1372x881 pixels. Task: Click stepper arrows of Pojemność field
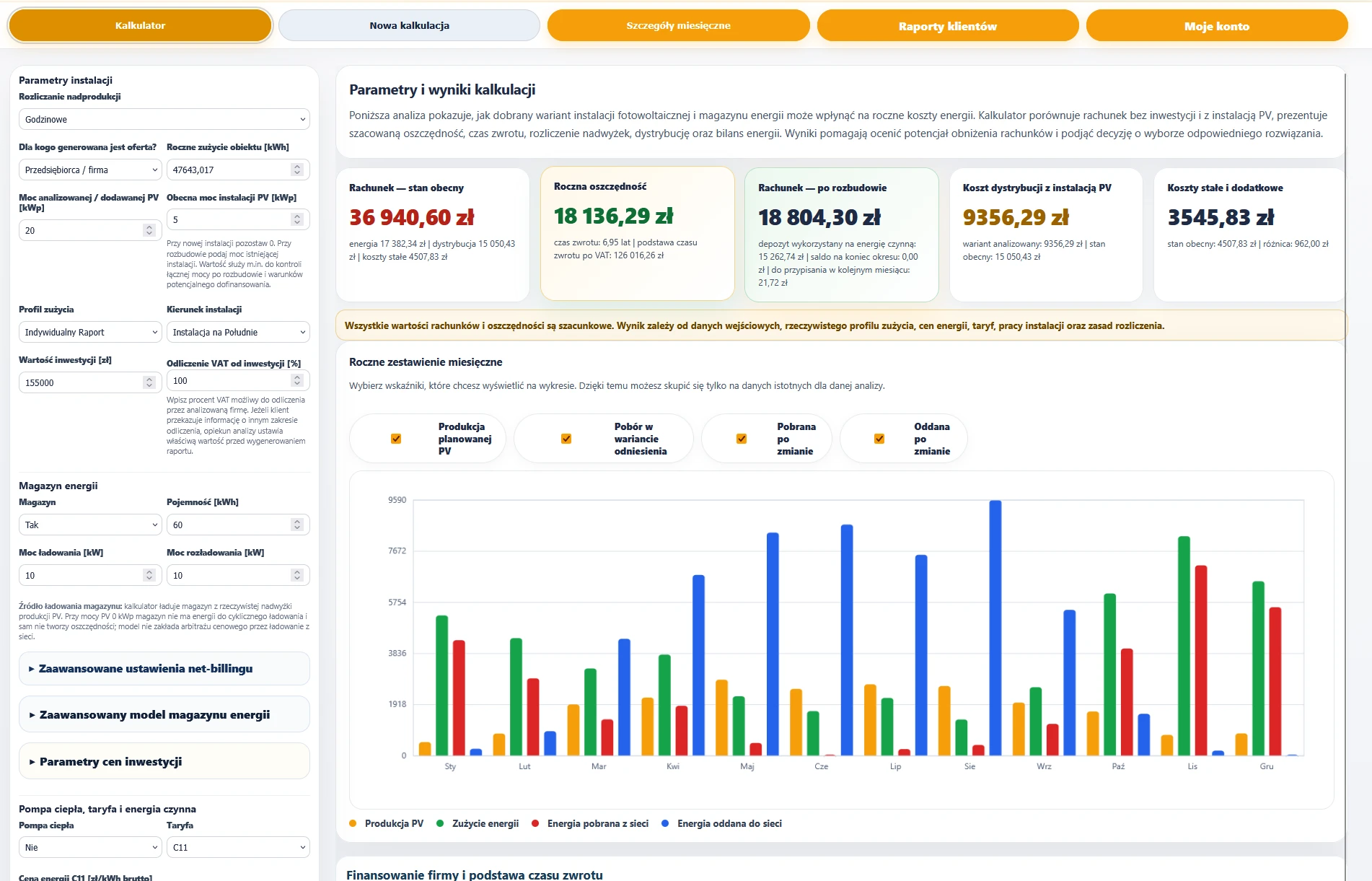297,525
